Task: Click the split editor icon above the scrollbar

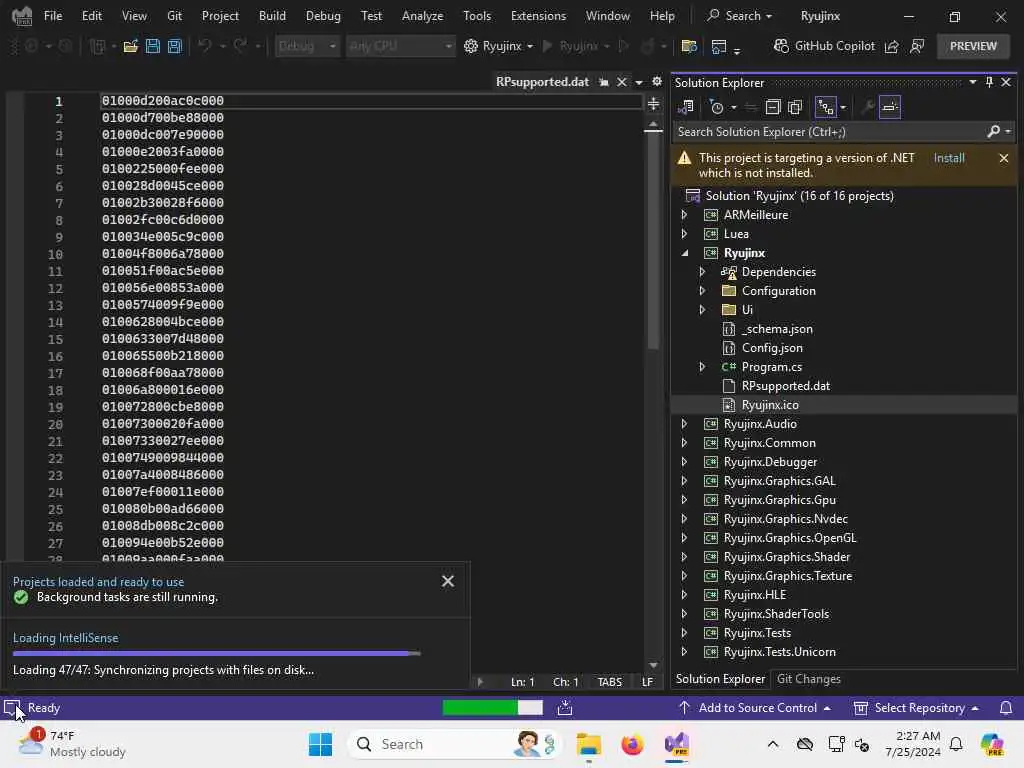Action: point(654,104)
